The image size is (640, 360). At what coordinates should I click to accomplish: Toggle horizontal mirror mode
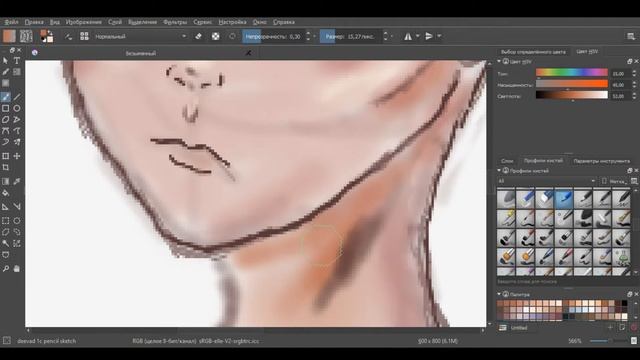[408, 36]
